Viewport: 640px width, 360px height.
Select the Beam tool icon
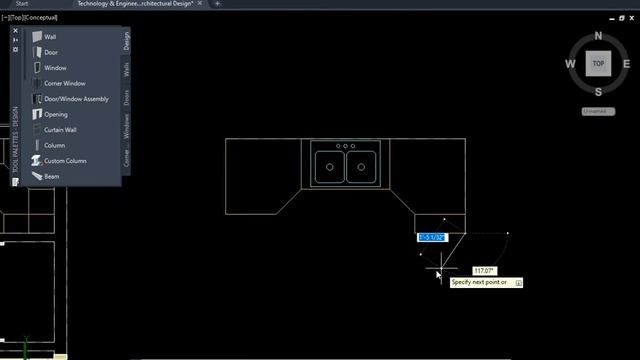(37, 176)
